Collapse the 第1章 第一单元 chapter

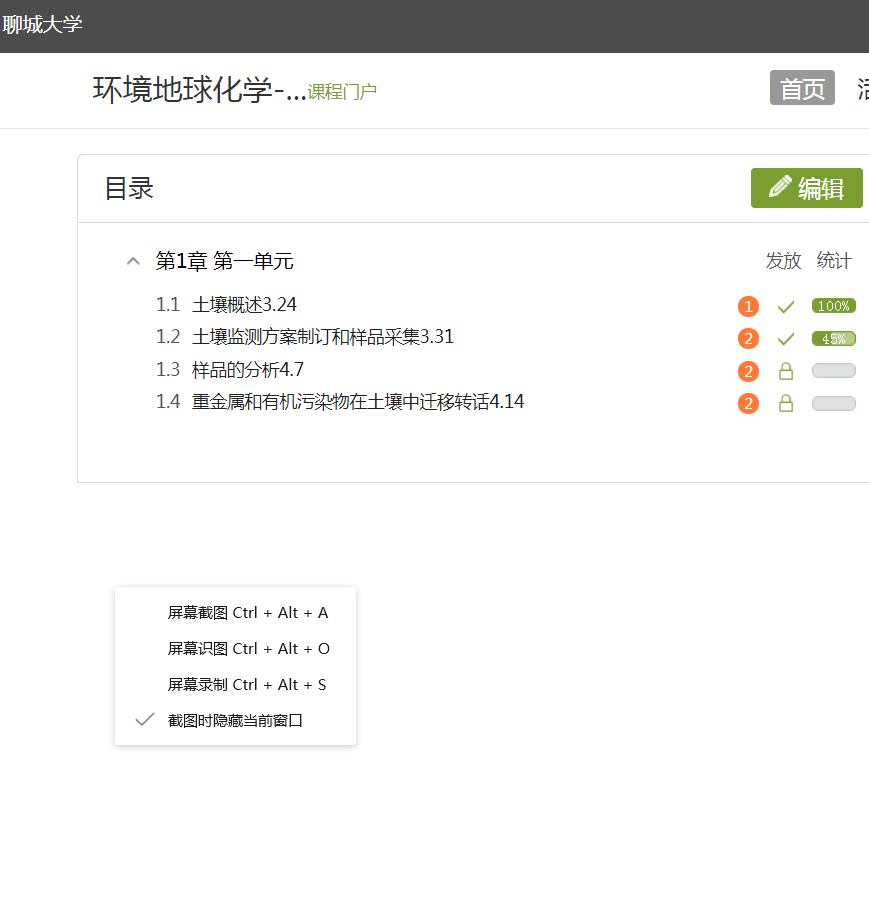(x=133, y=262)
